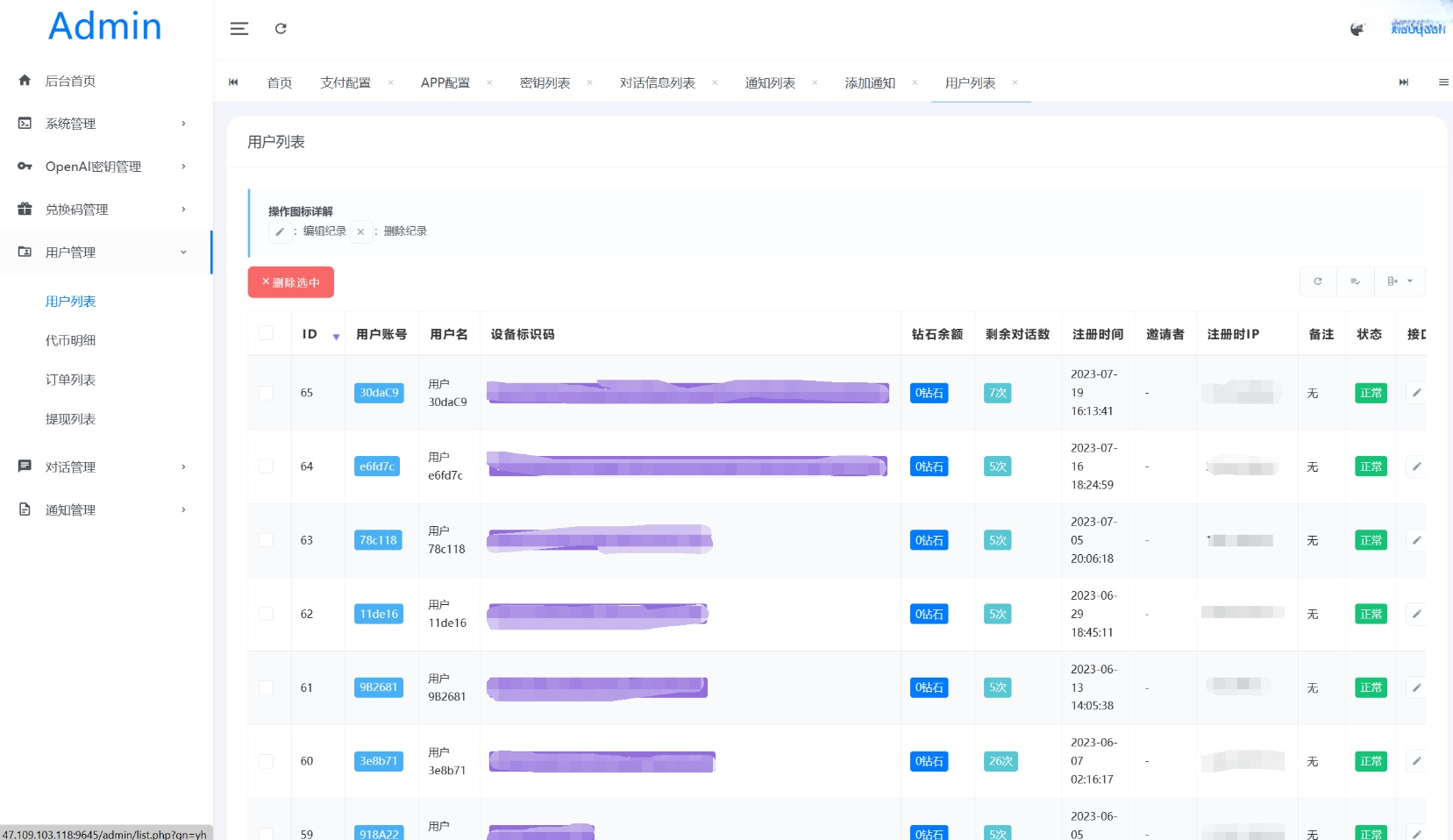Screen dimensions: 1453x840
Task: Sort the table by ID column arrow
Action: click(x=336, y=336)
